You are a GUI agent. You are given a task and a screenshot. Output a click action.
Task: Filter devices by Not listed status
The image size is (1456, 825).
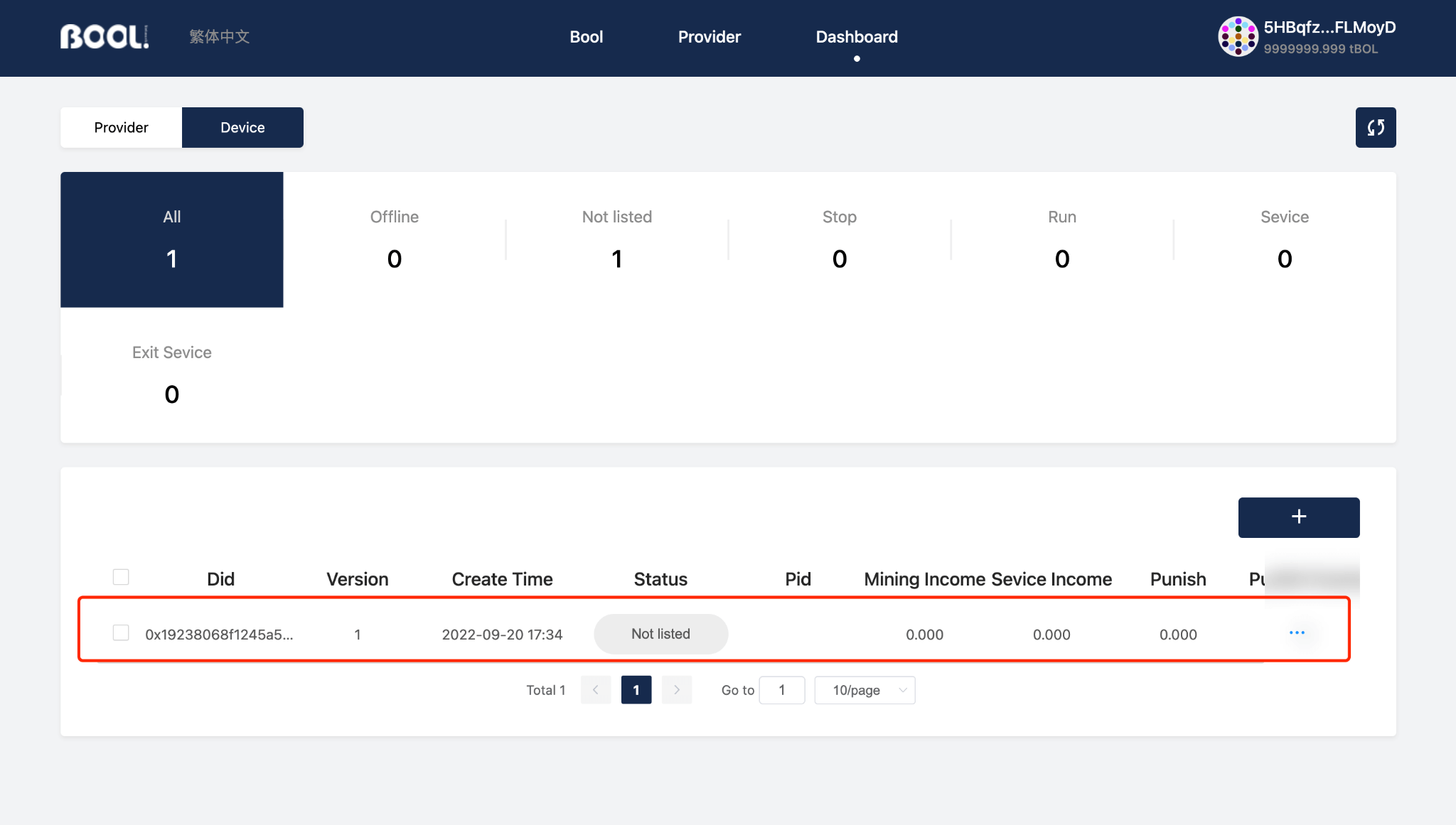click(616, 239)
